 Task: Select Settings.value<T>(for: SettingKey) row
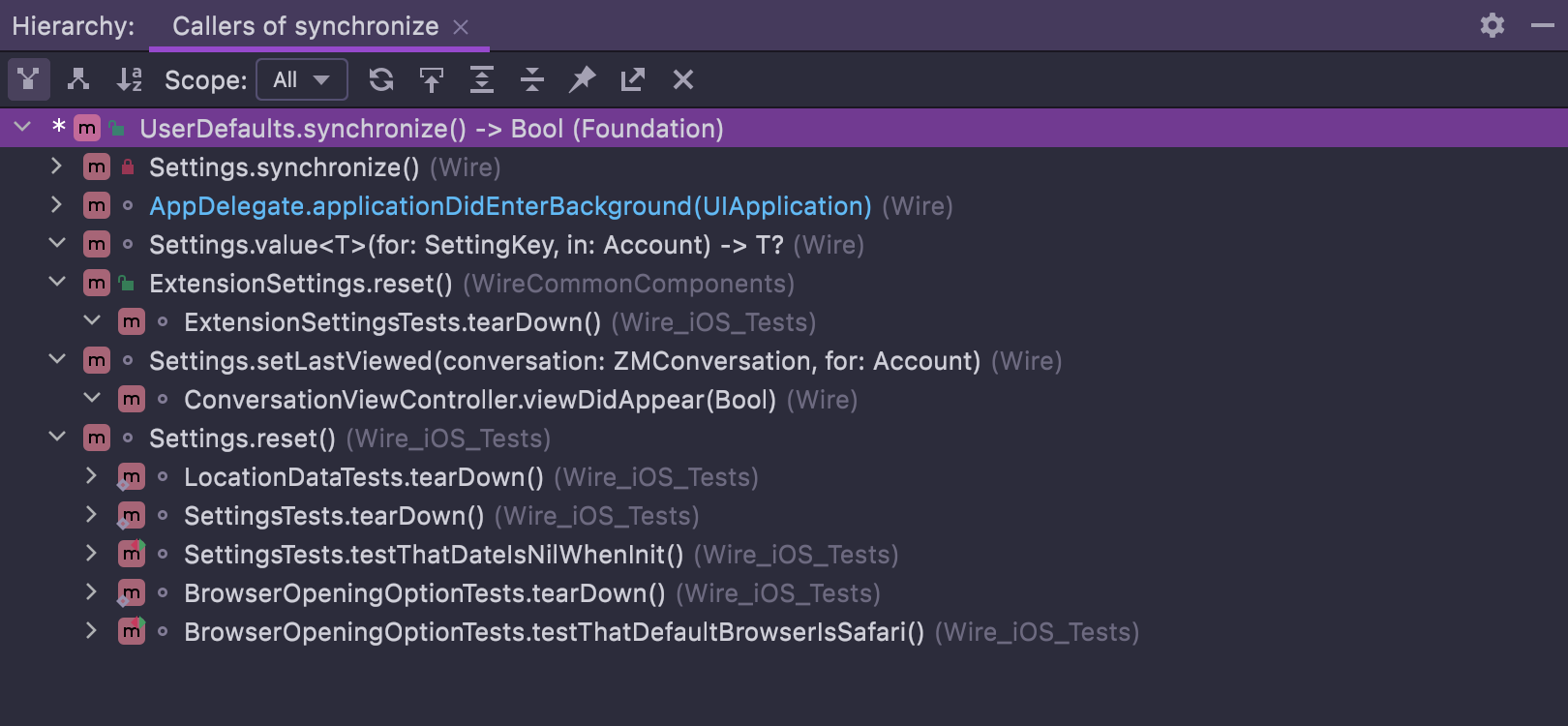(784, 244)
